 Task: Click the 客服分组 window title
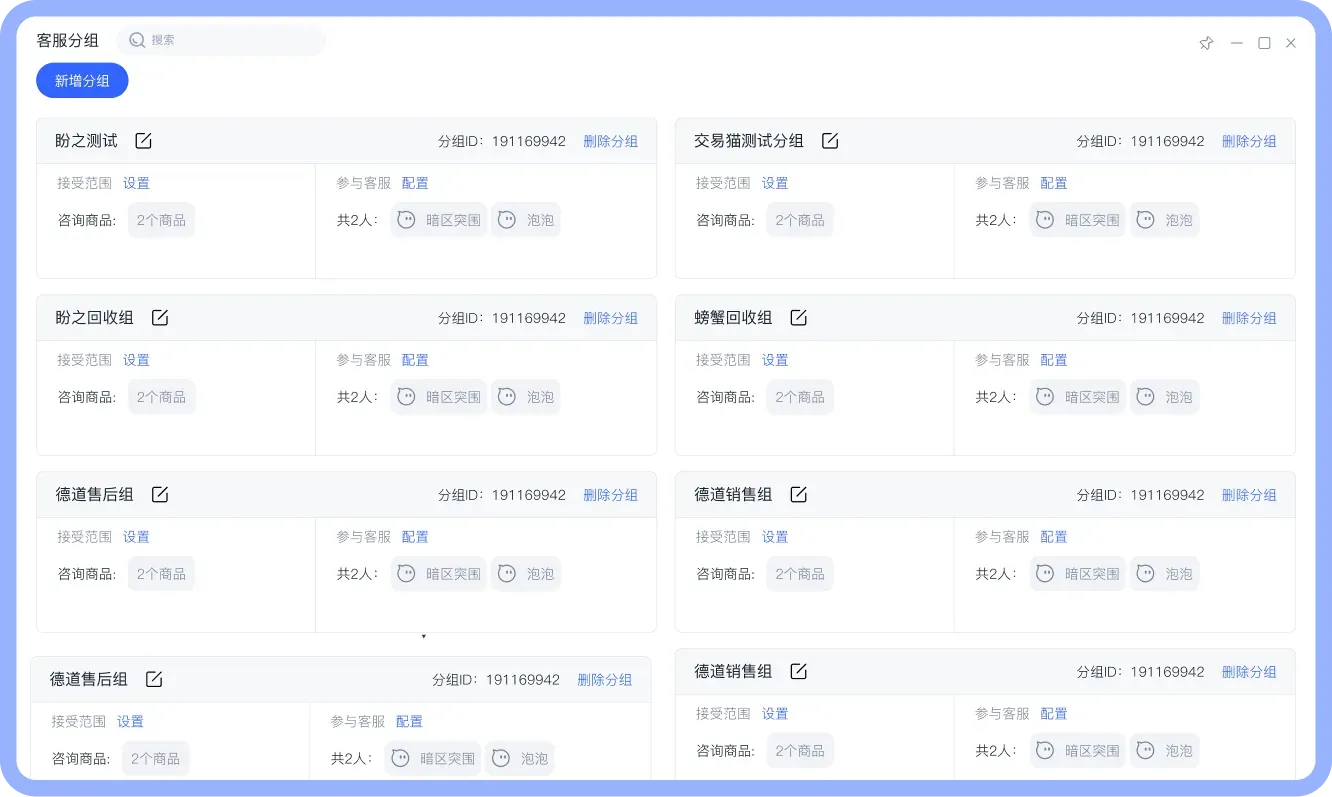tap(67, 41)
